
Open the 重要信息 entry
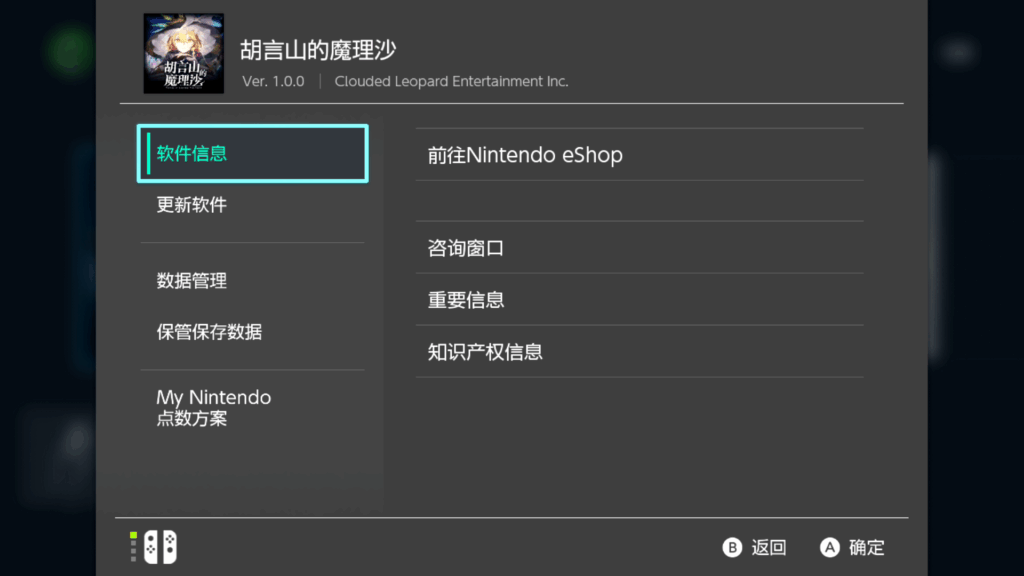[x=639, y=300]
